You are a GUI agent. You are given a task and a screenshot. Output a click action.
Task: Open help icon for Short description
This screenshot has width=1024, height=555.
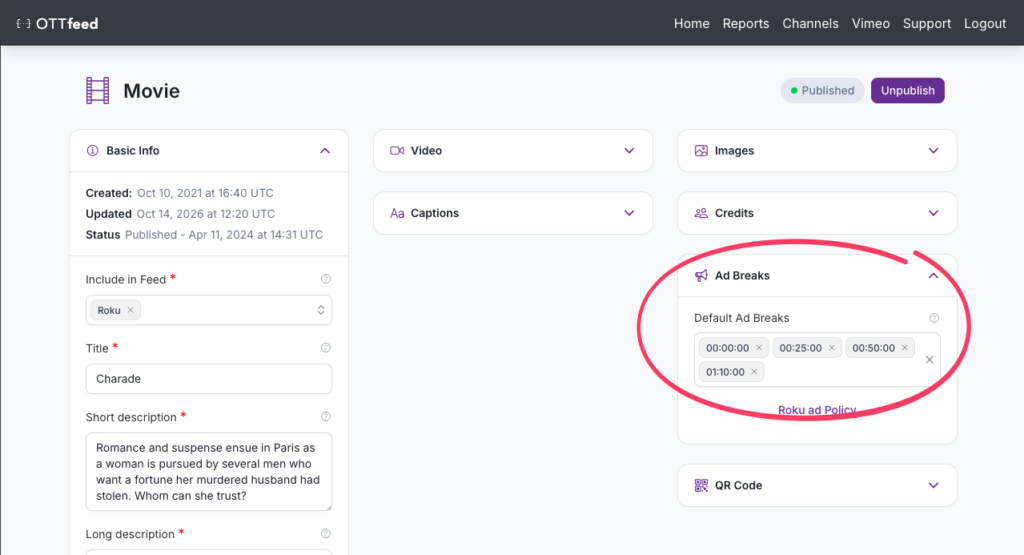tap(326, 417)
